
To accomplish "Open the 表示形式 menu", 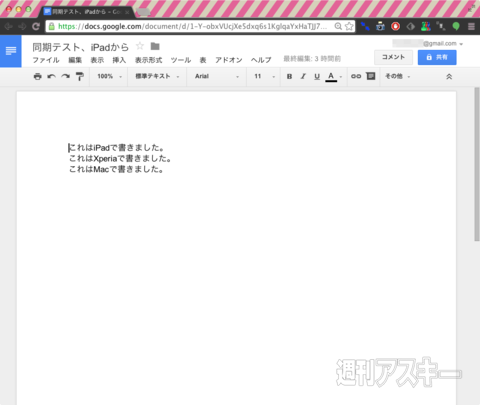I will (148, 60).
